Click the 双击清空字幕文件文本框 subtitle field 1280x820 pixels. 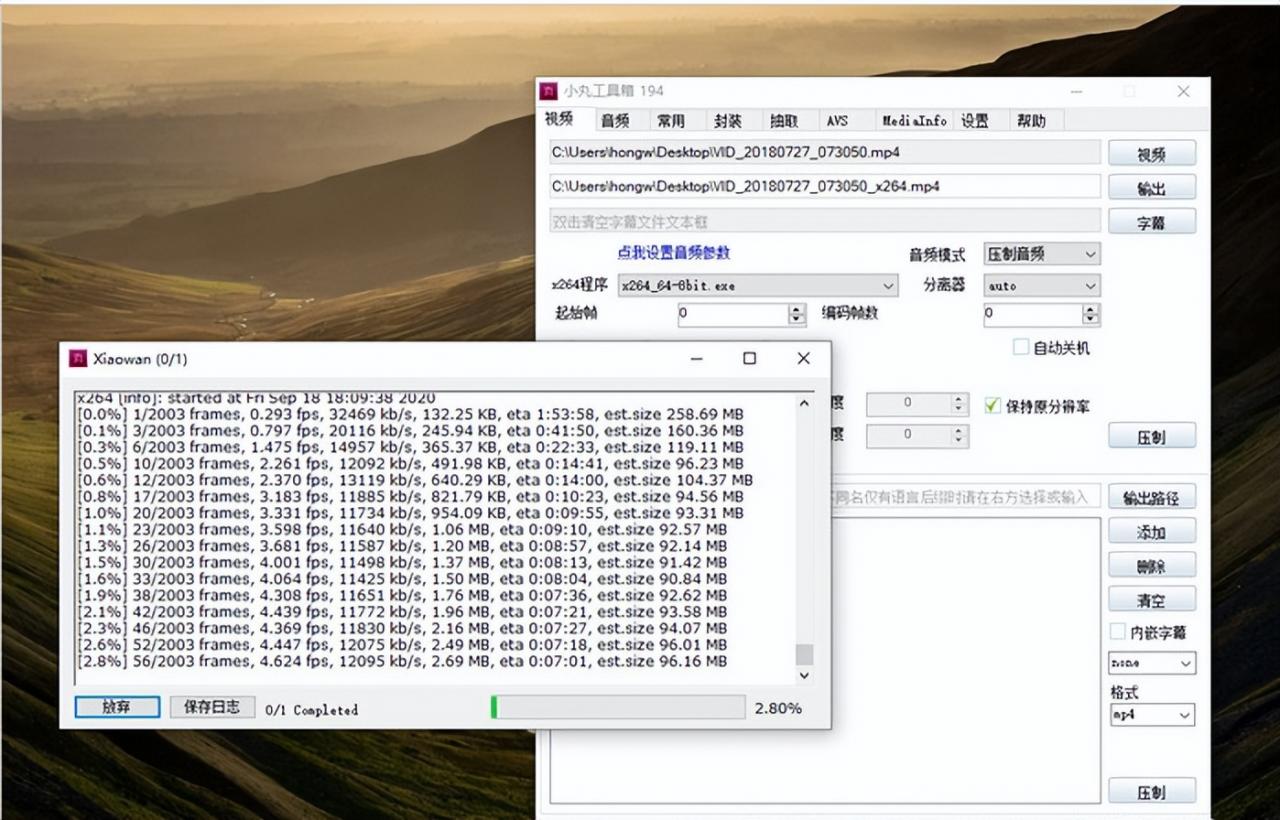[x=825, y=221]
